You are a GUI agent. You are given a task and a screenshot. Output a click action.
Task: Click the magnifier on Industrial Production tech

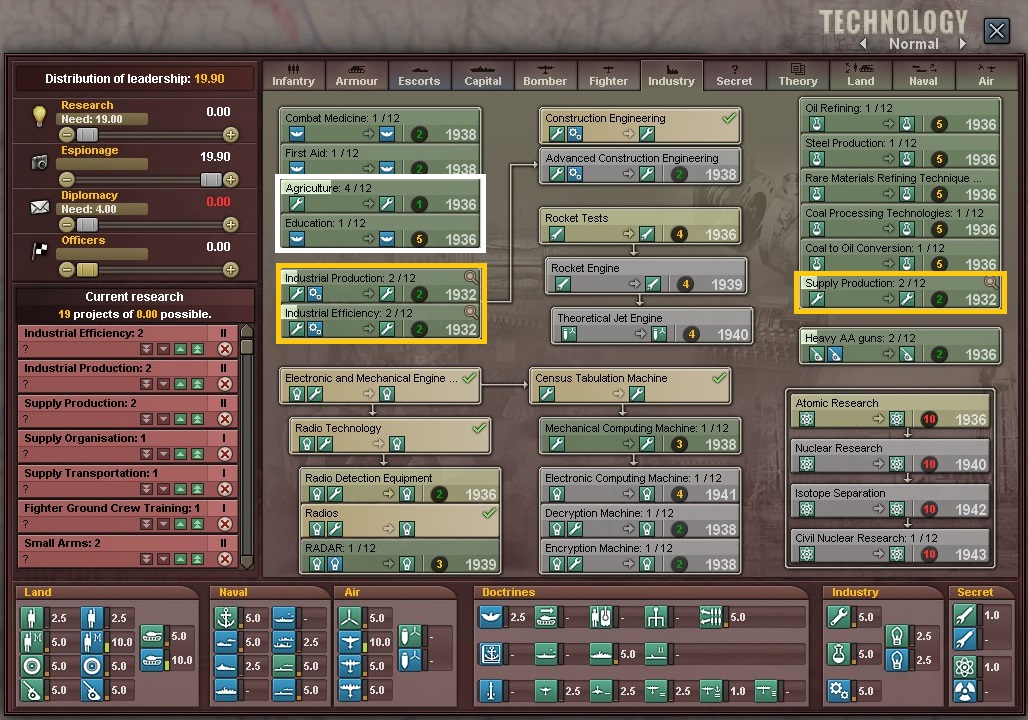click(x=471, y=277)
